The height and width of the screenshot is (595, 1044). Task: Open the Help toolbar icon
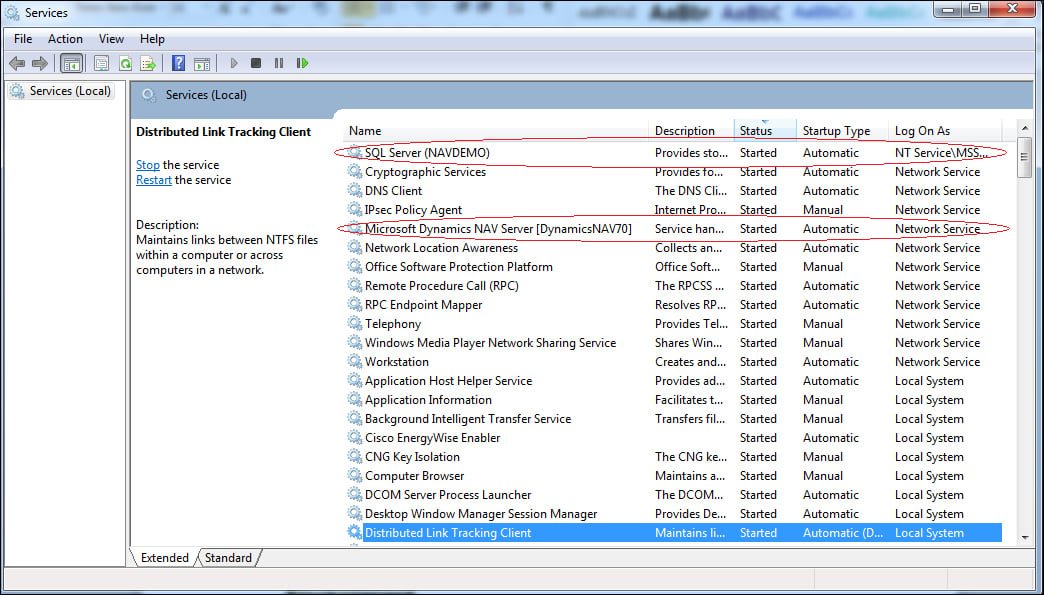point(178,63)
